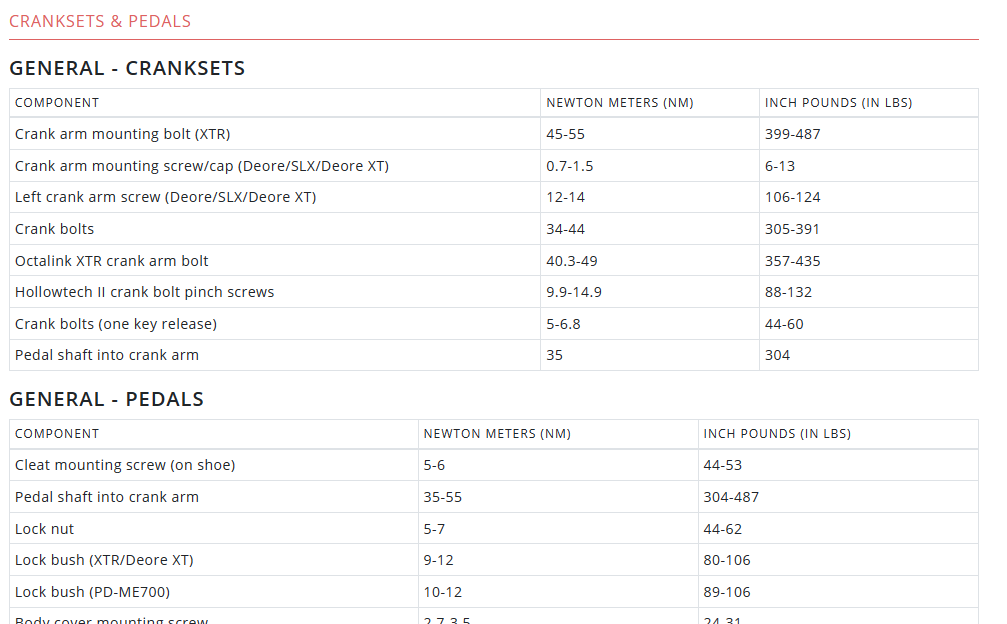Click the 45-55 Newton meters value
The width and height of the screenshot is (1007, 624).
pyautogui.click(x=565, y=134)
